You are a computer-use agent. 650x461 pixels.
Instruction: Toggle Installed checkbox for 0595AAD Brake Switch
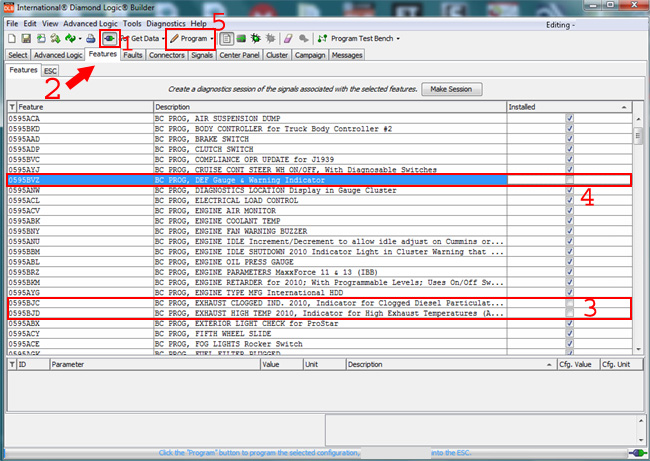coord(570,139)
